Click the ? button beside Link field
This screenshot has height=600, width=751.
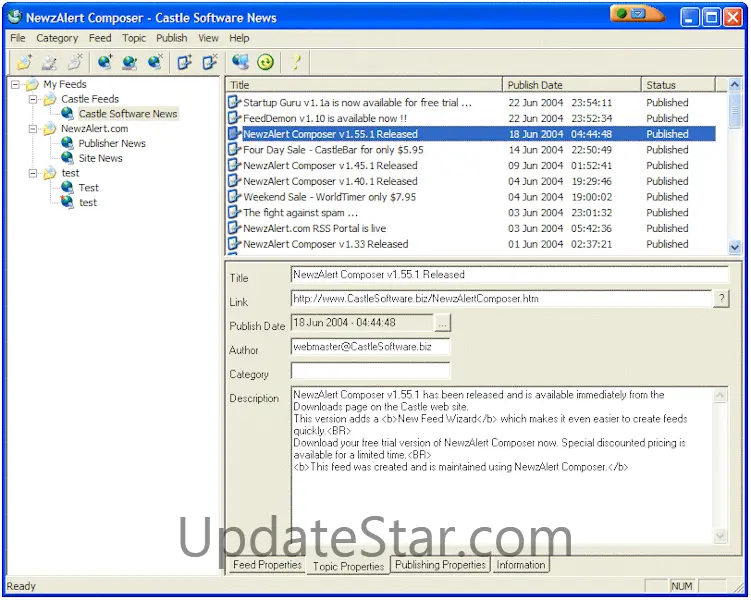(721, 299)
